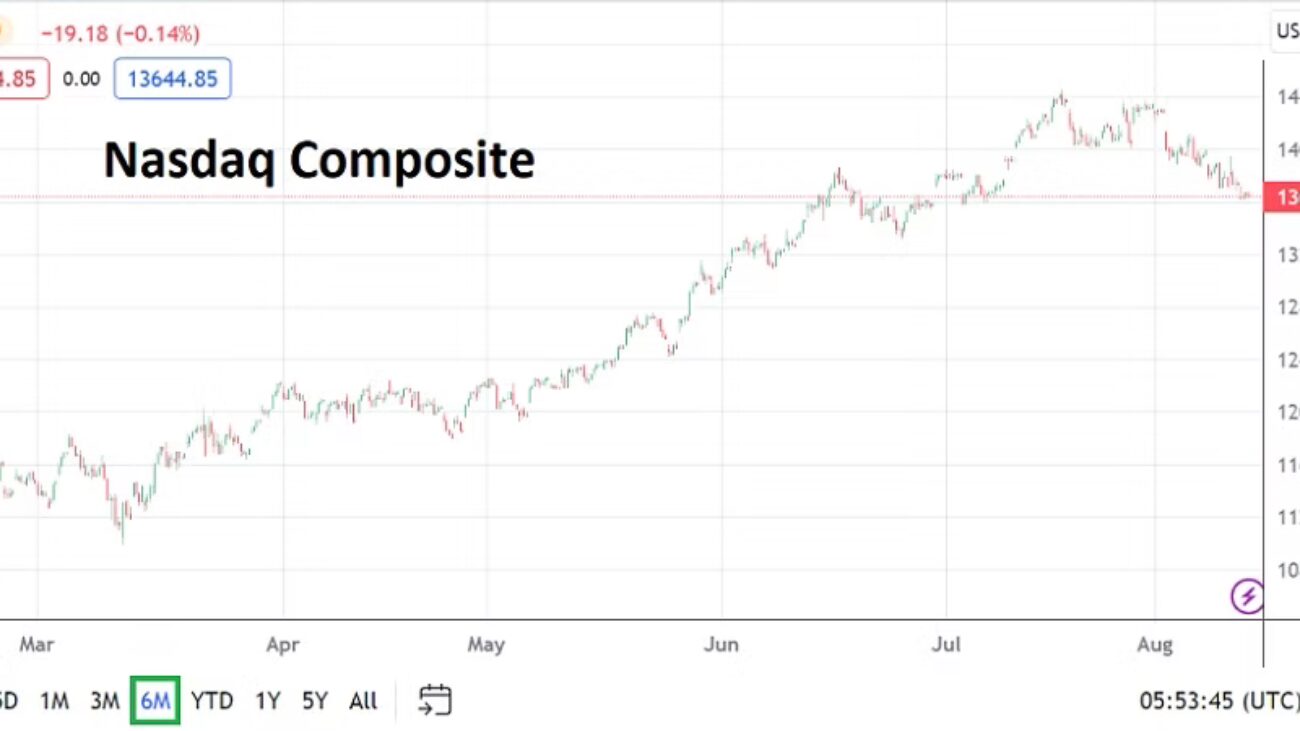Set chart range to 1Y

(267, 701)
